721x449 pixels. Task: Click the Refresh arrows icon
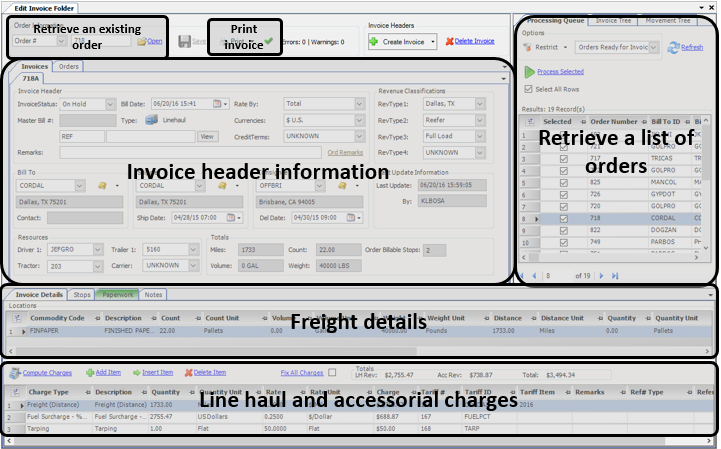click(x=673, y=47)
